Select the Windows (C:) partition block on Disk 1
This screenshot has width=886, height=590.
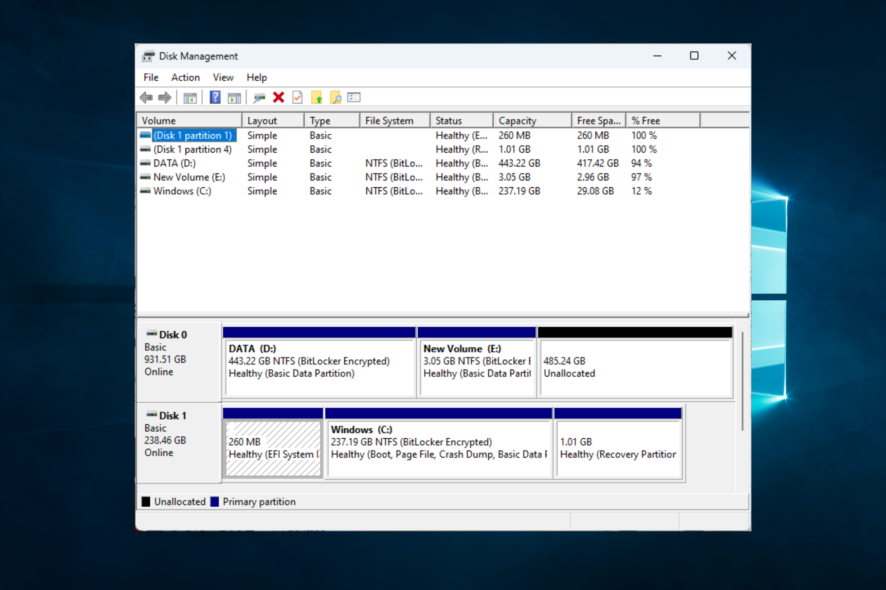(439, 444)
